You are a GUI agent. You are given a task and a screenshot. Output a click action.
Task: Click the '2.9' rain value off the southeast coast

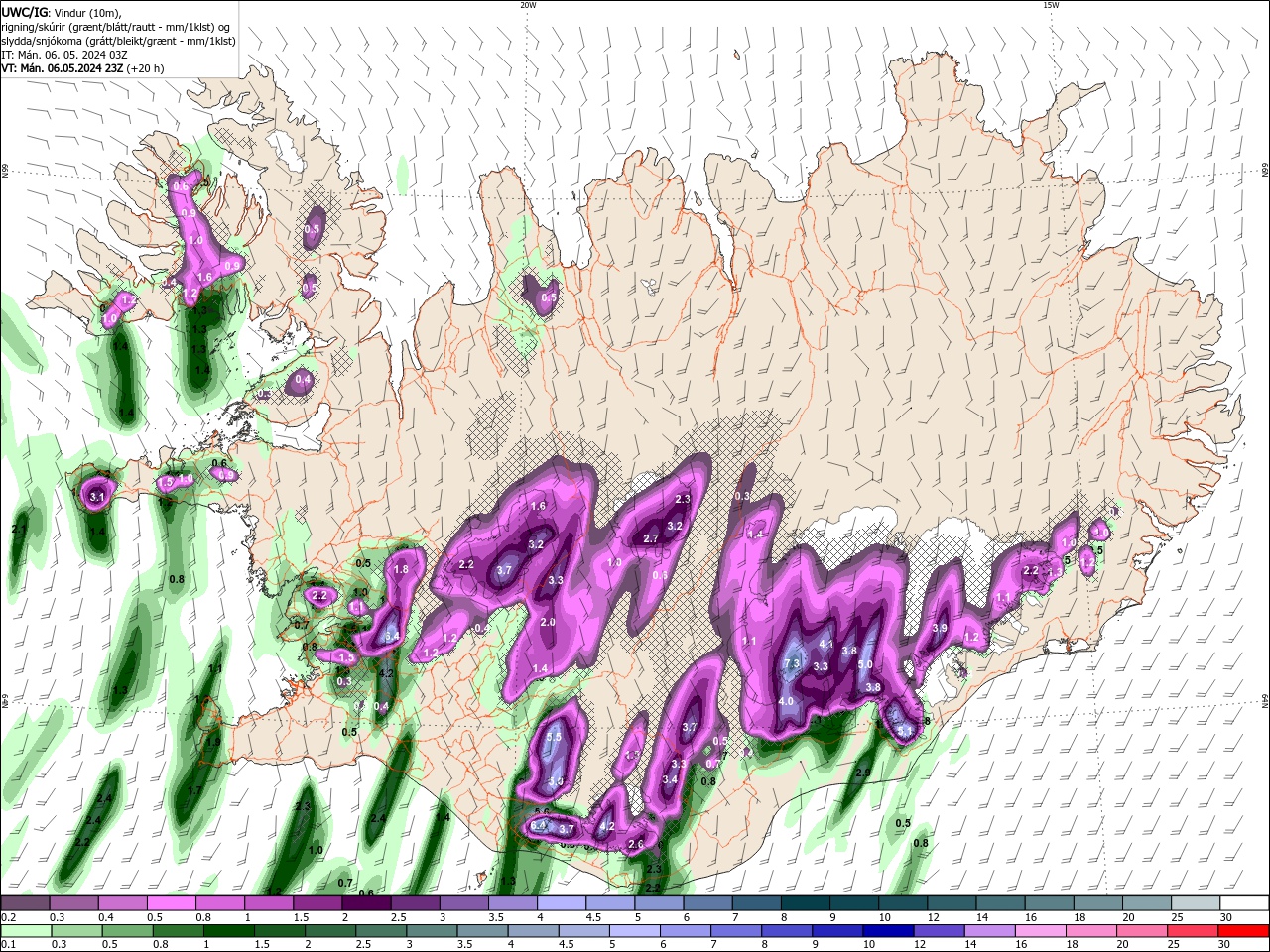point(863,773)
